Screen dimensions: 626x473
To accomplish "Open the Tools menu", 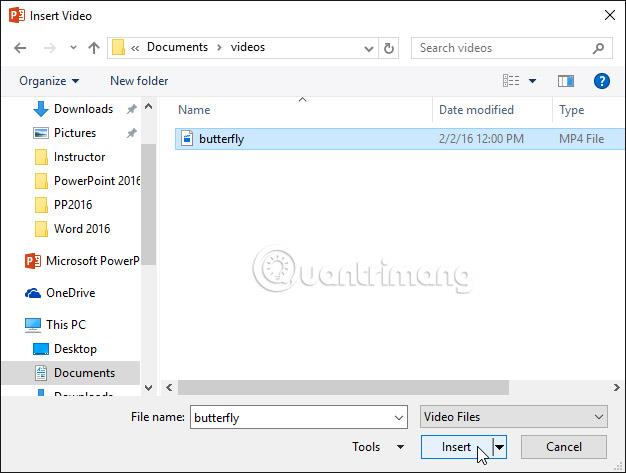I will 377,447.
